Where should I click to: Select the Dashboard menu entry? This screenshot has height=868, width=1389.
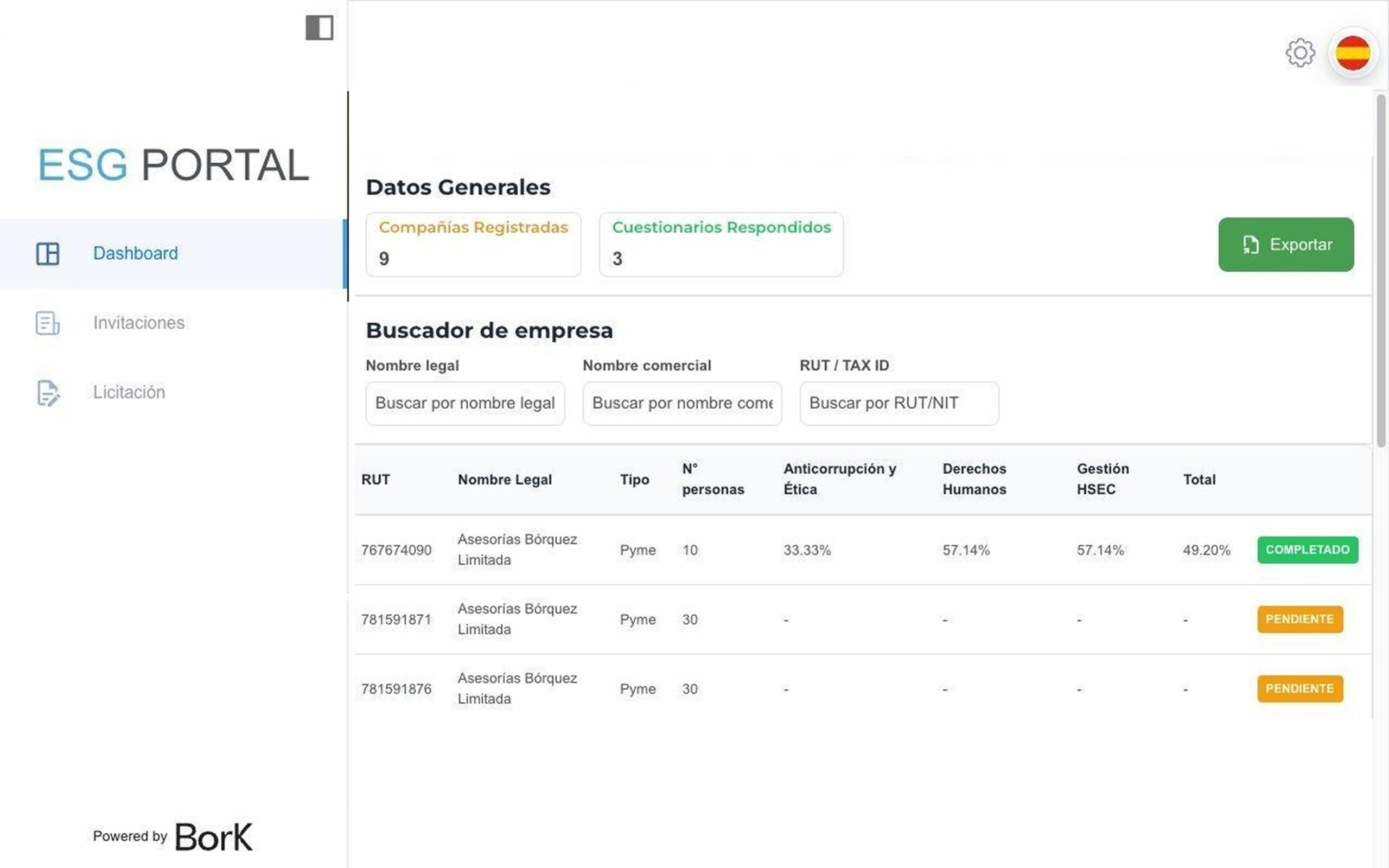click(136, 253)
